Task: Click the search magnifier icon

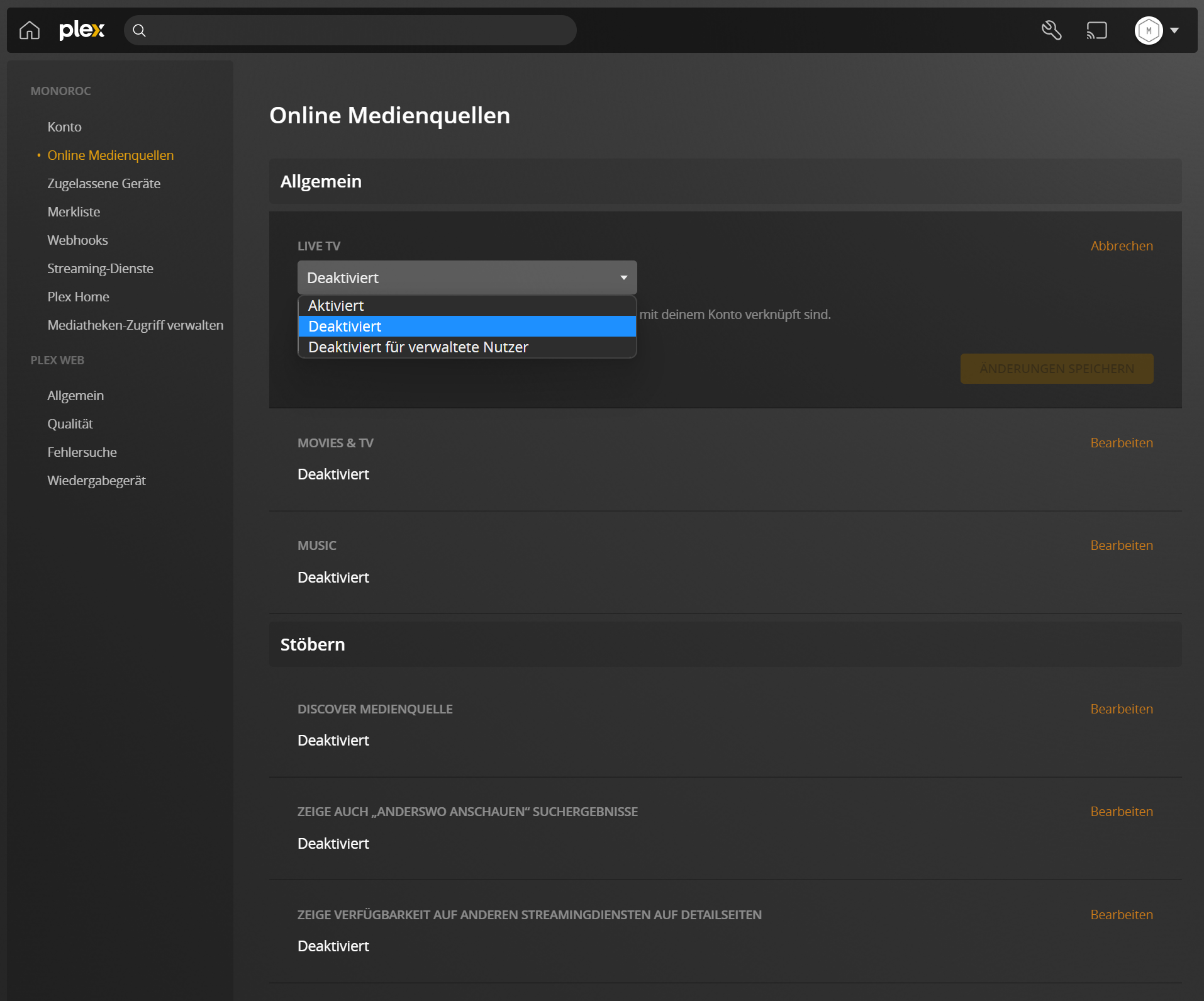Action: pos(140,30)
